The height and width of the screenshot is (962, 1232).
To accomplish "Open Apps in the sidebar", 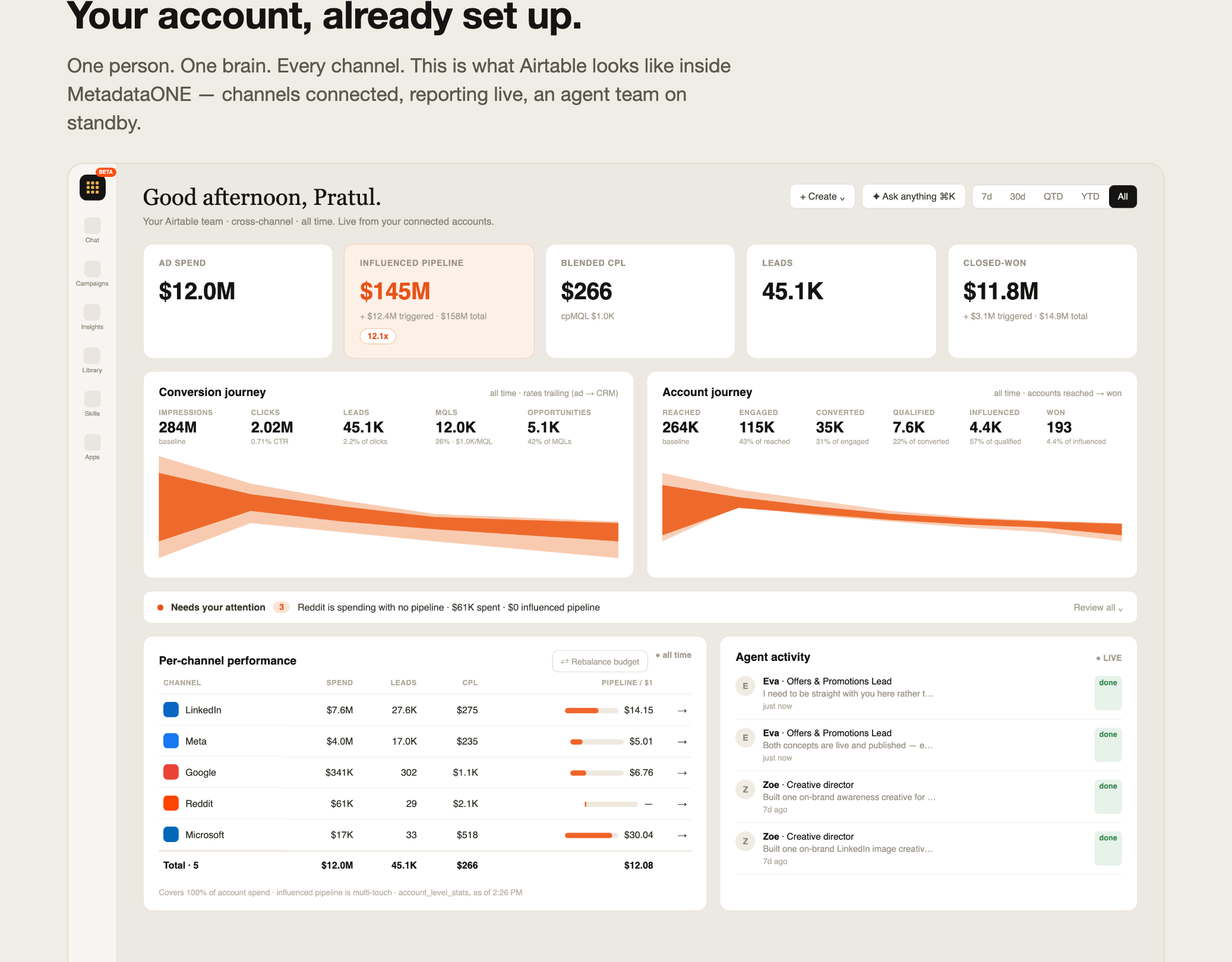I will click(x=92, y=447).
